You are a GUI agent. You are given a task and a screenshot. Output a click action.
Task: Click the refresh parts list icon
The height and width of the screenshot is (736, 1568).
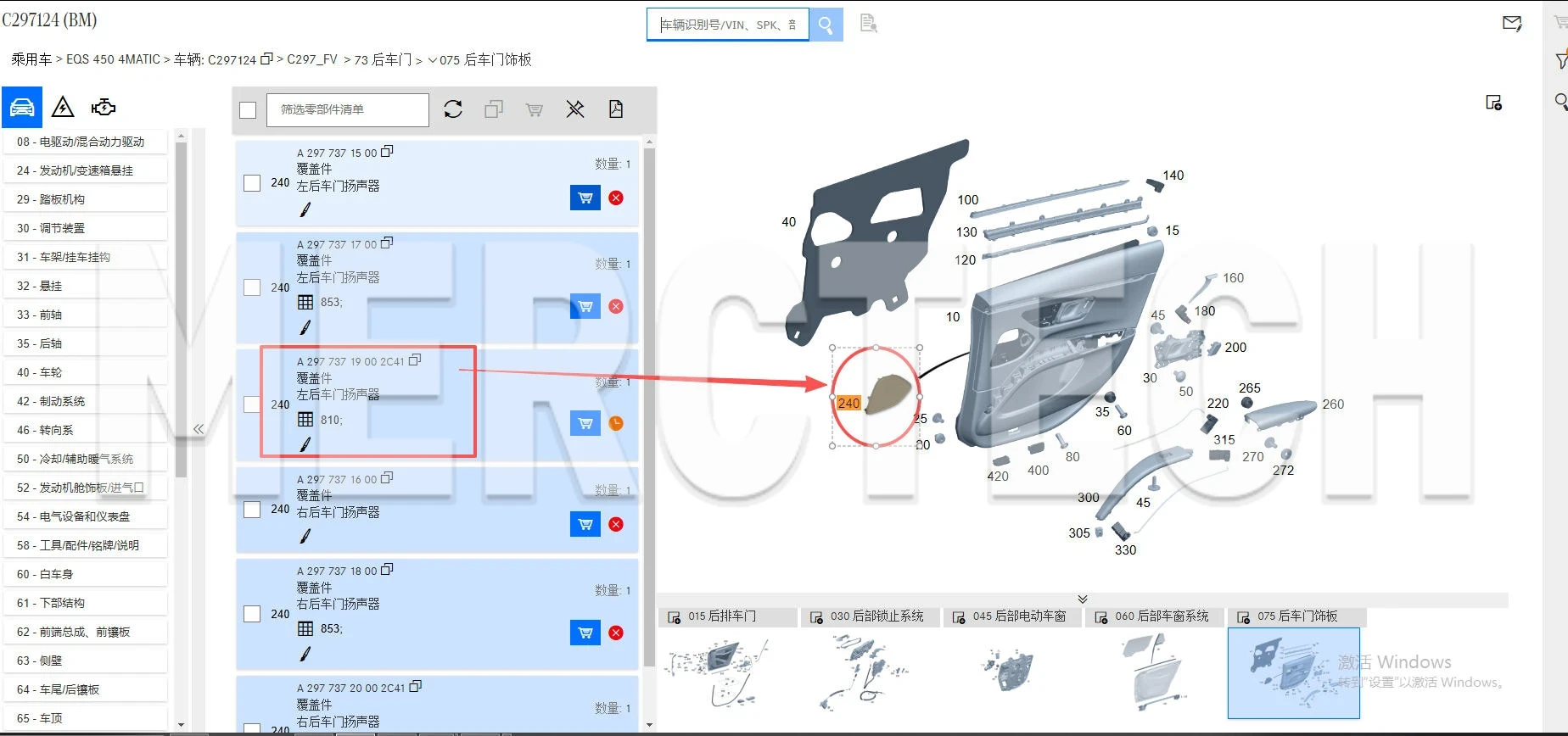[453, 109]
